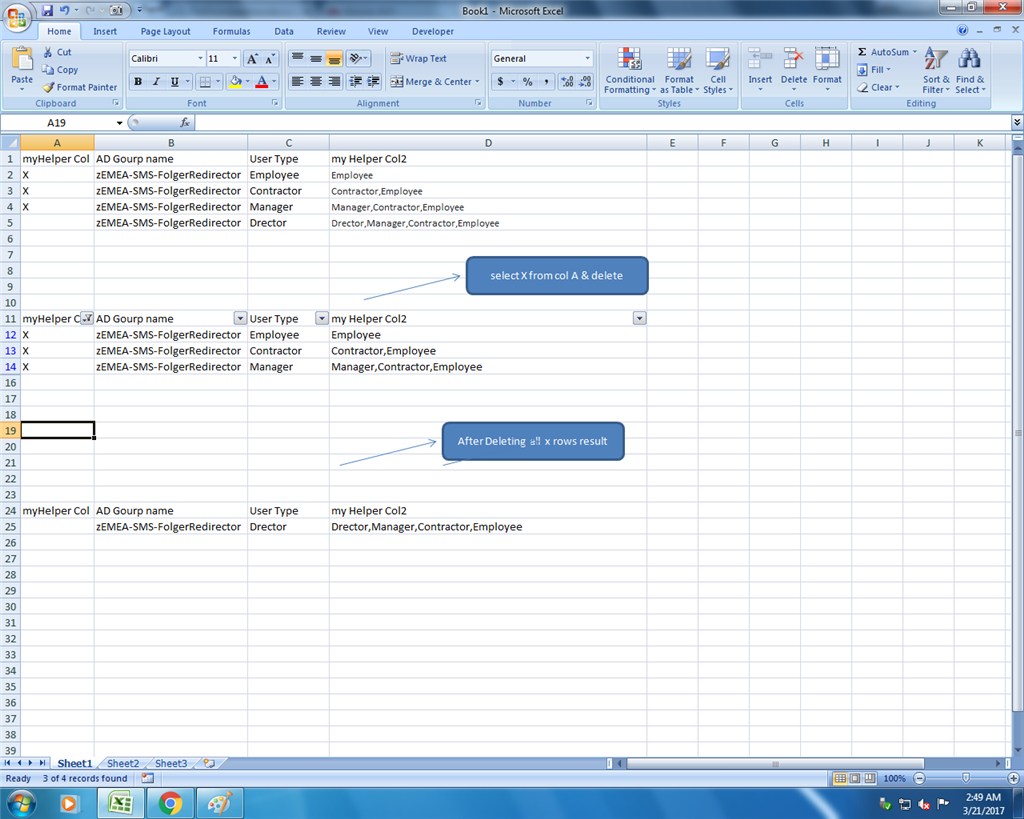Align text to the top

point(297,58)
